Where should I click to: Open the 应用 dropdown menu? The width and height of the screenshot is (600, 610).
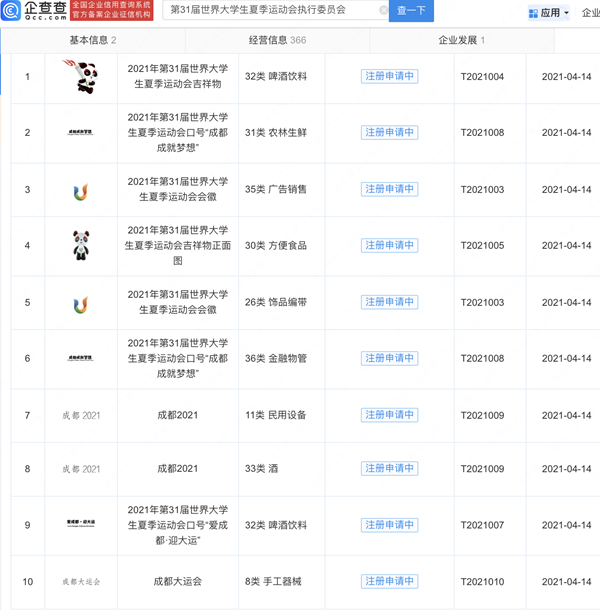point(549,13)
